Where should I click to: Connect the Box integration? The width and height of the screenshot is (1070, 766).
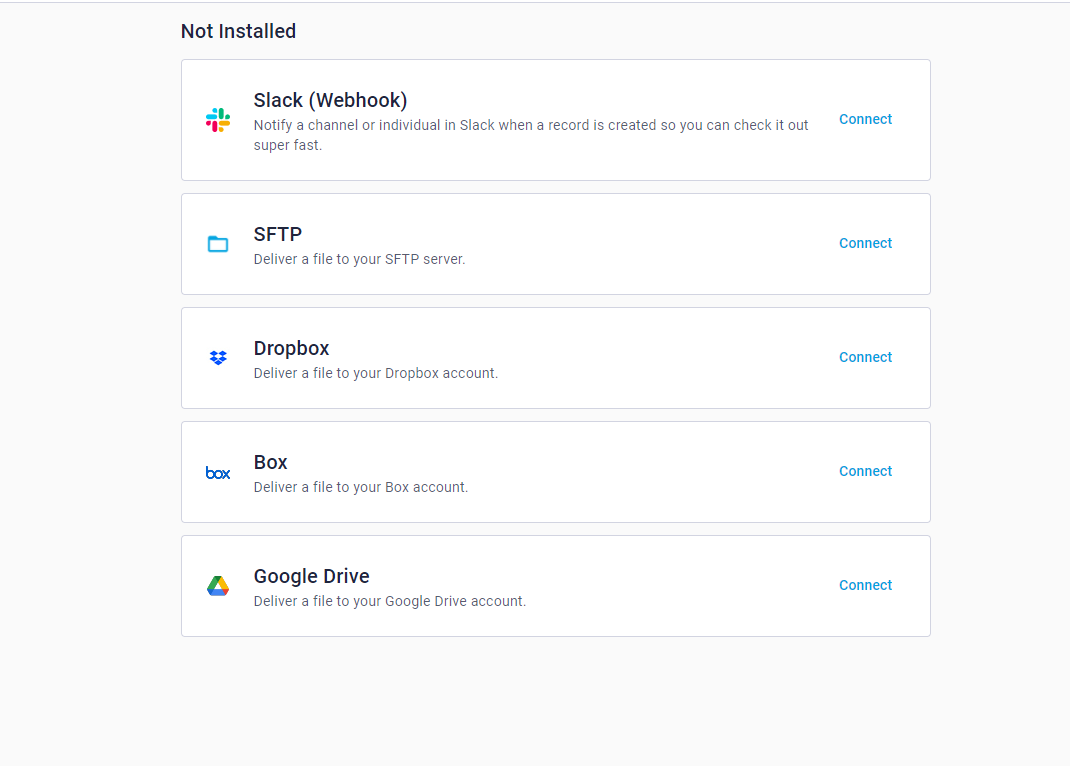point(865,471)
